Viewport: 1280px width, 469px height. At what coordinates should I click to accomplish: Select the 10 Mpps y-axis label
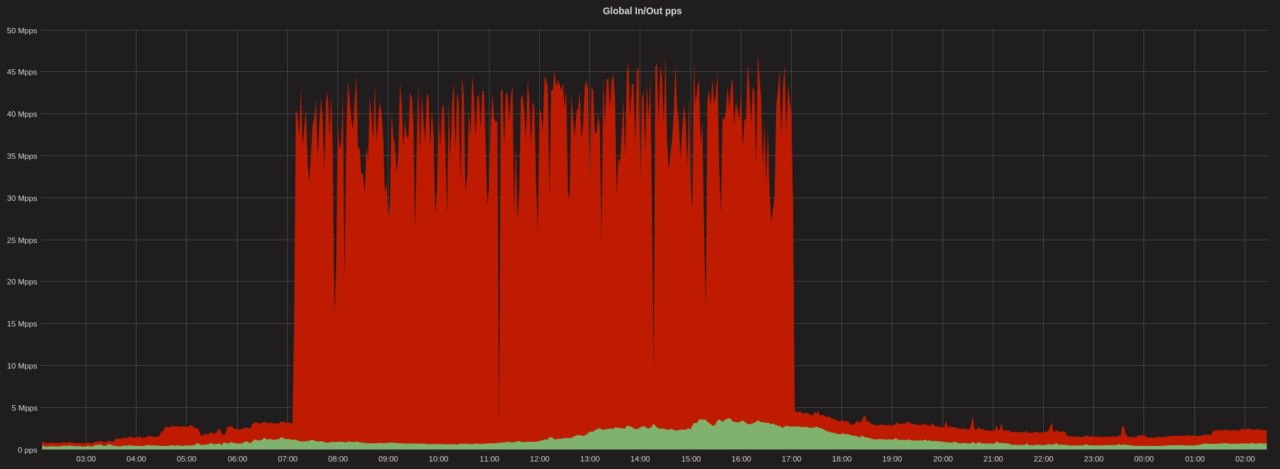21,366
